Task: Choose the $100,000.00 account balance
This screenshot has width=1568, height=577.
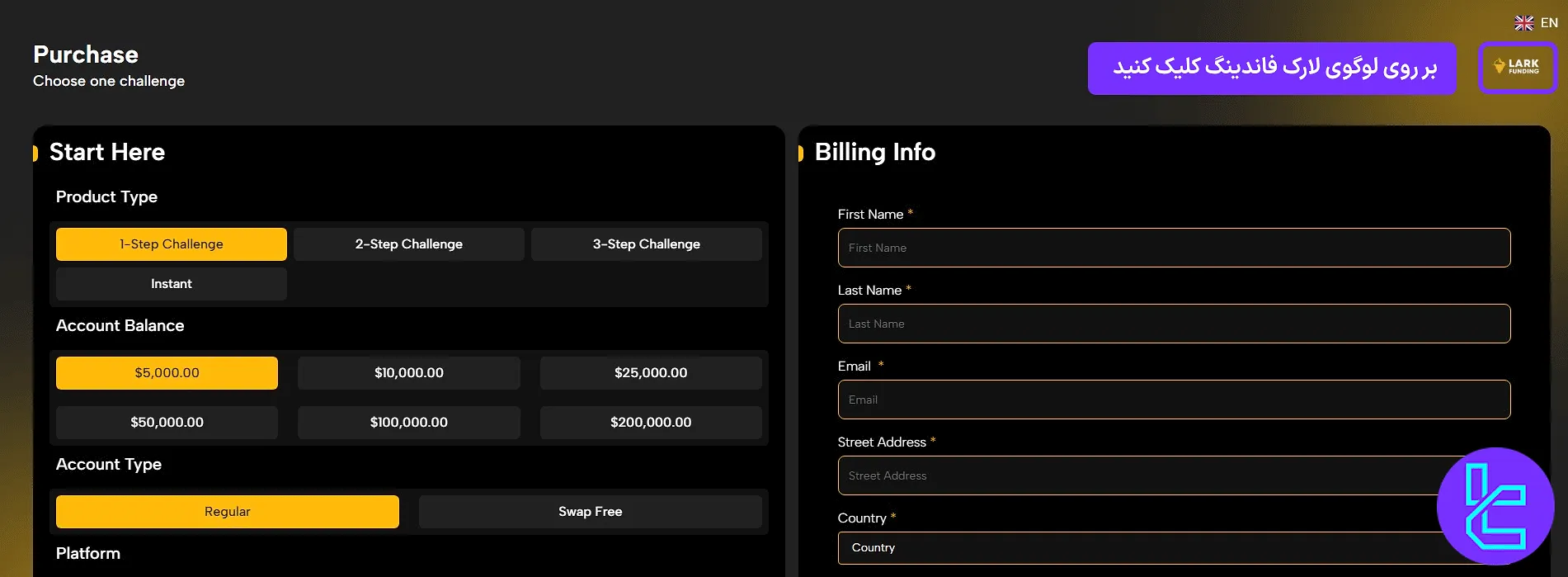Action: 408,423
